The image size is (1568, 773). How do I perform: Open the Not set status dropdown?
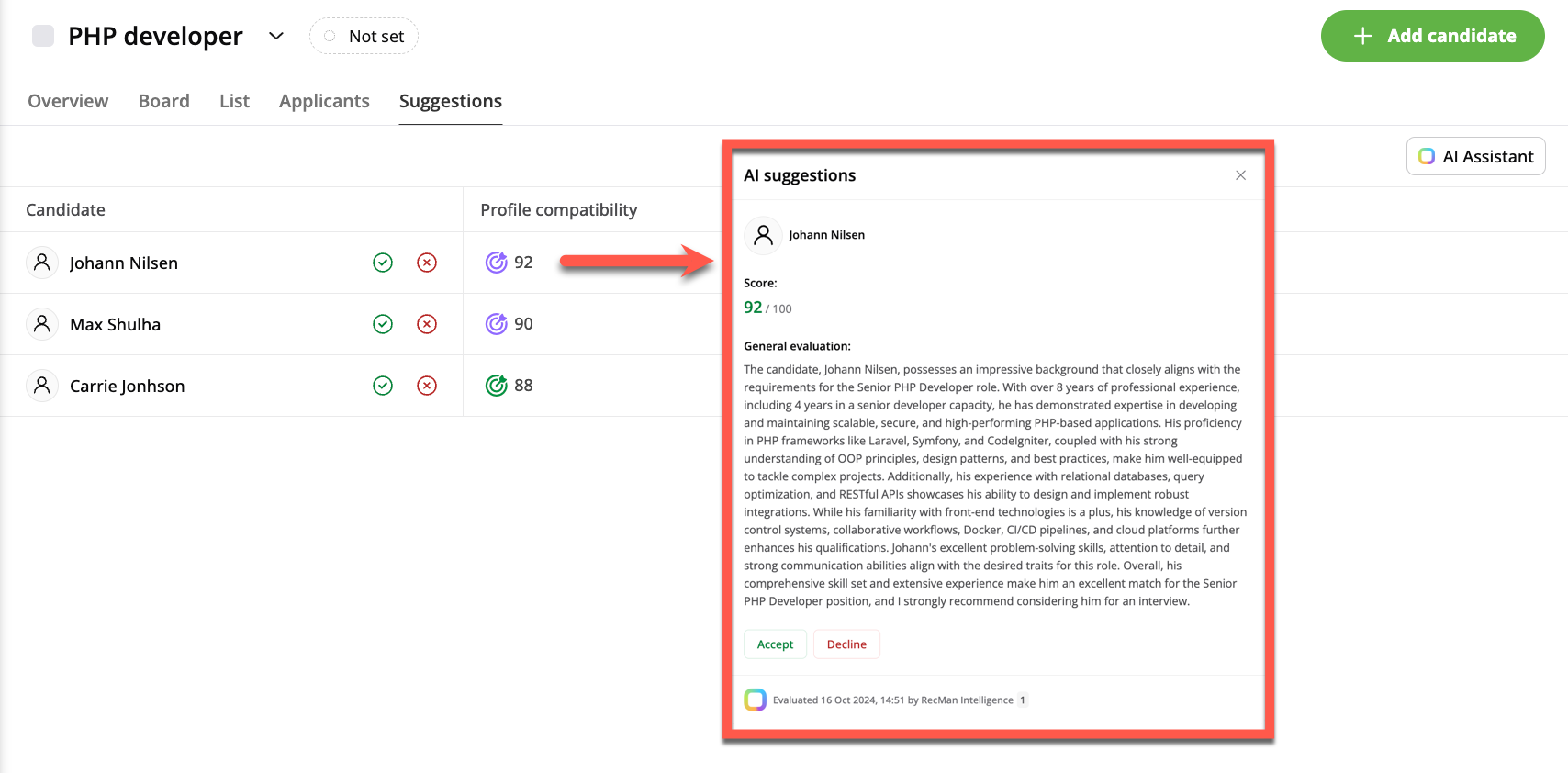(364, 37)
